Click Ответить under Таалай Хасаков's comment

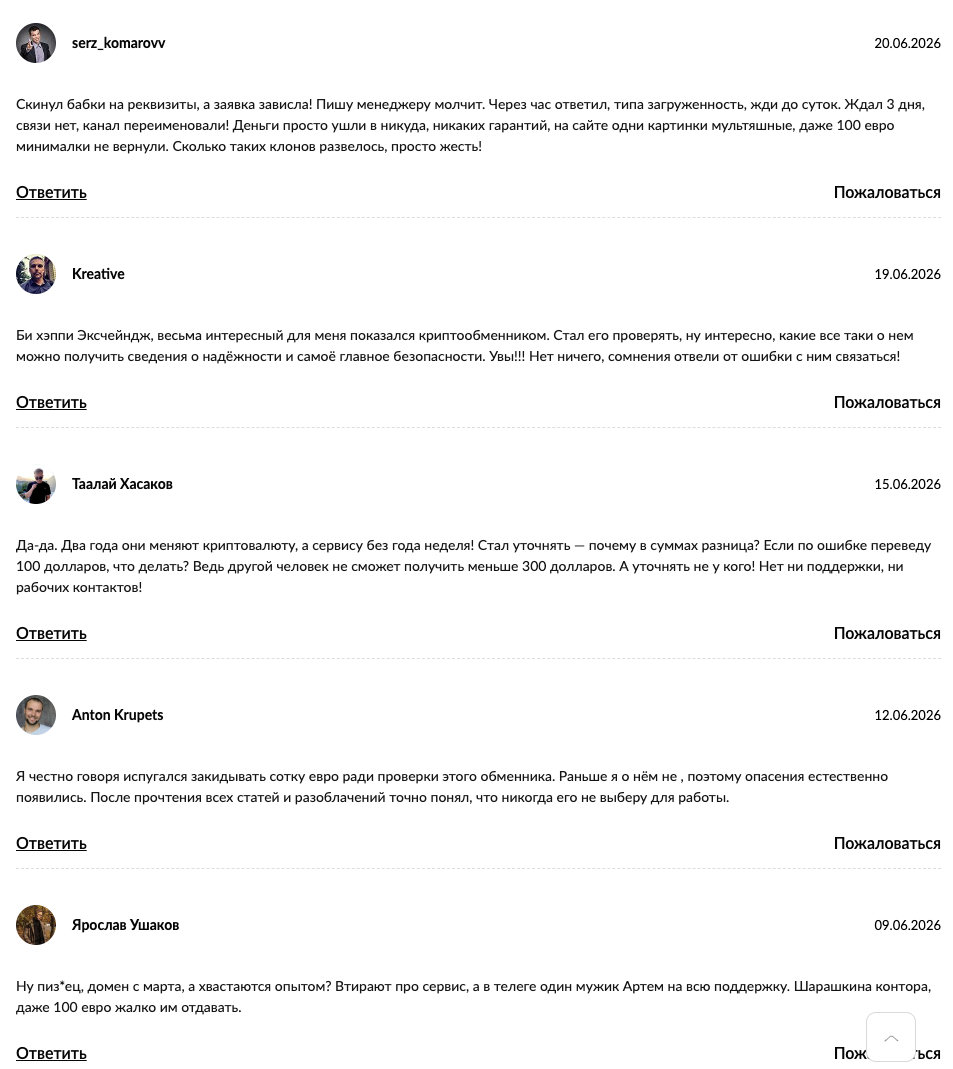(51, 634)
